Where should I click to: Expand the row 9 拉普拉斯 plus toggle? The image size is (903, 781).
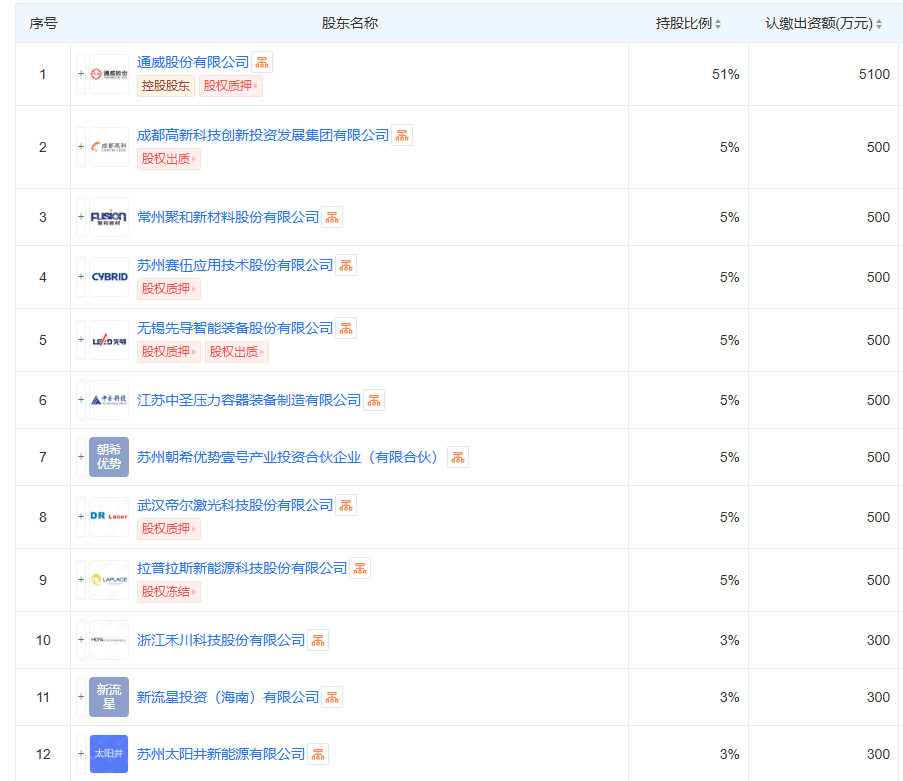click(81, 580)
